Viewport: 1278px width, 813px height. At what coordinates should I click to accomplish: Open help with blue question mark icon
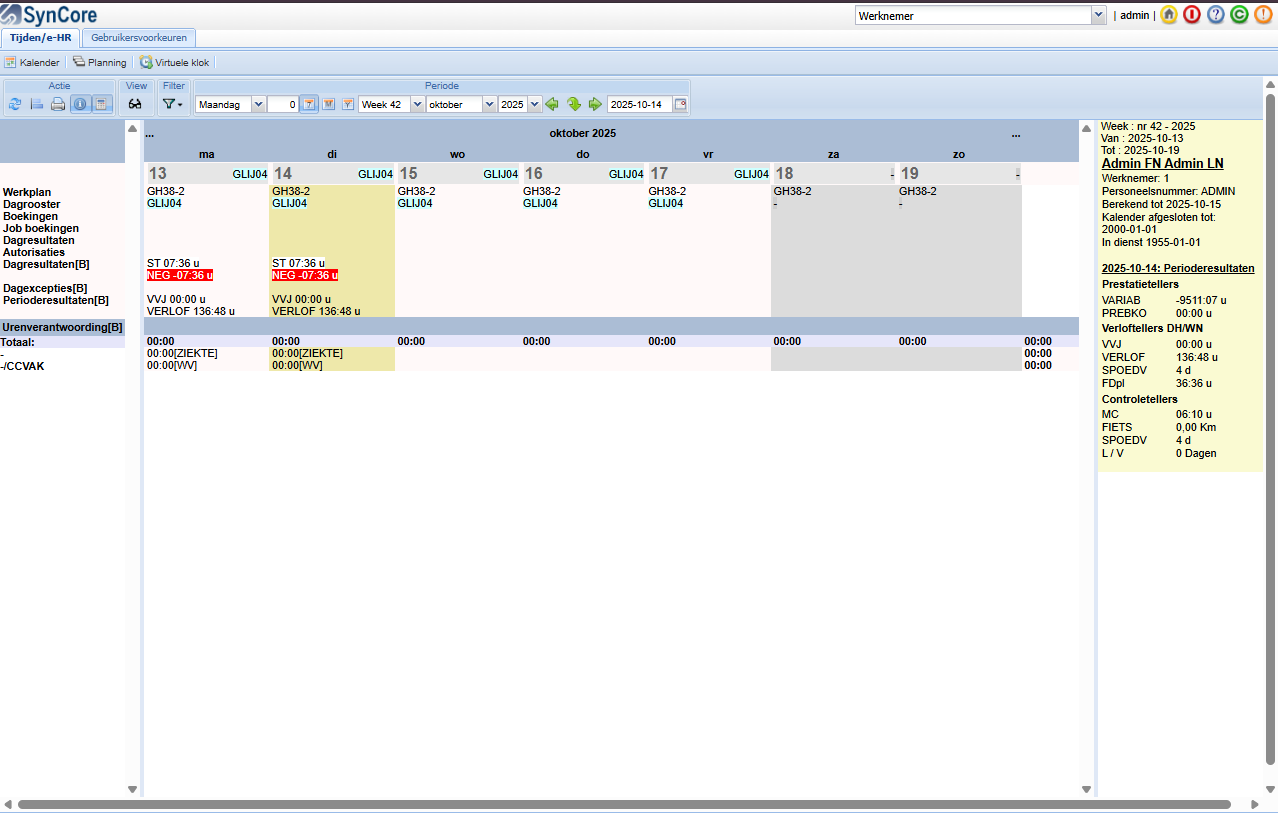tap(1216, 15)
